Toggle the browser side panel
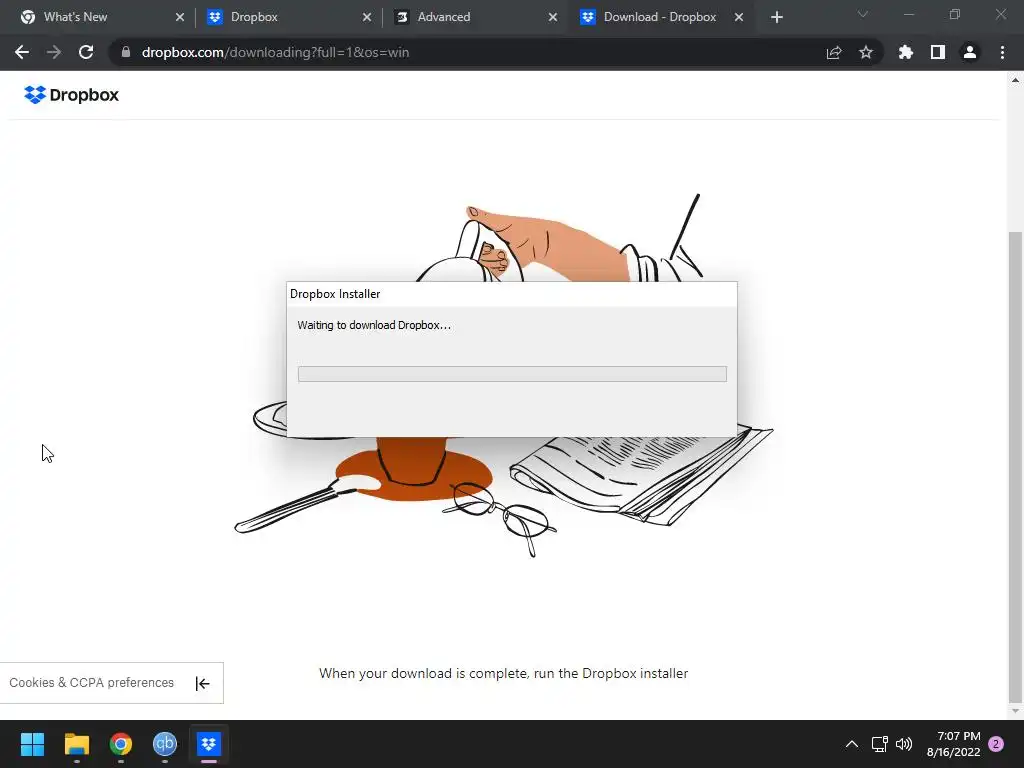Screen dimensions: 1024x768 coord(938,52)
